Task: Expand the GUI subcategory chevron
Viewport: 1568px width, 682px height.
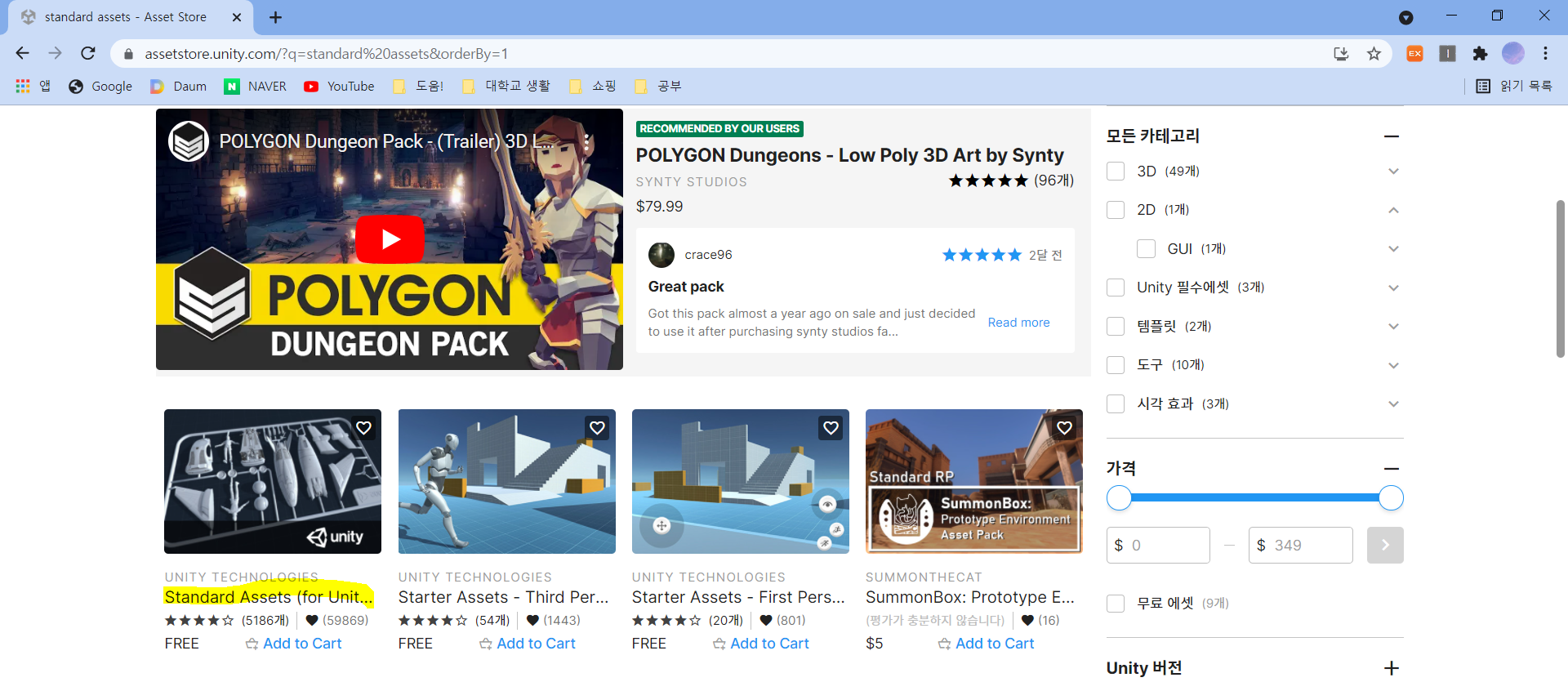Action: point(1393,248)
